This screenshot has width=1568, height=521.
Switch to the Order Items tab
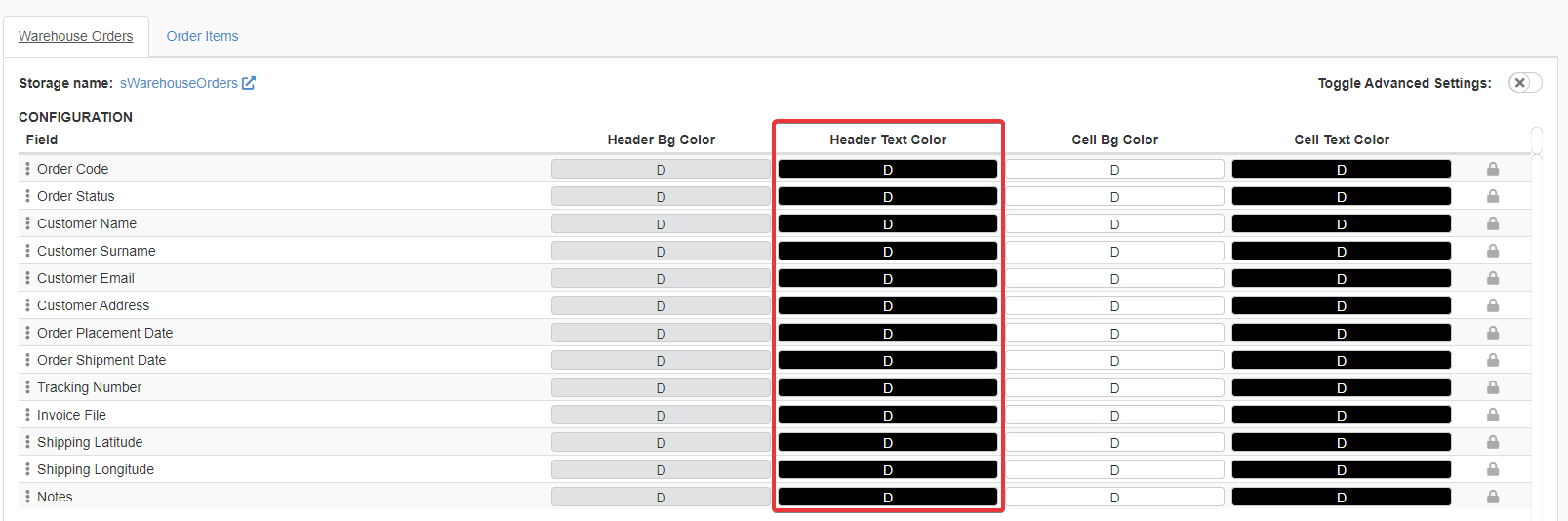tap(202, 36)
